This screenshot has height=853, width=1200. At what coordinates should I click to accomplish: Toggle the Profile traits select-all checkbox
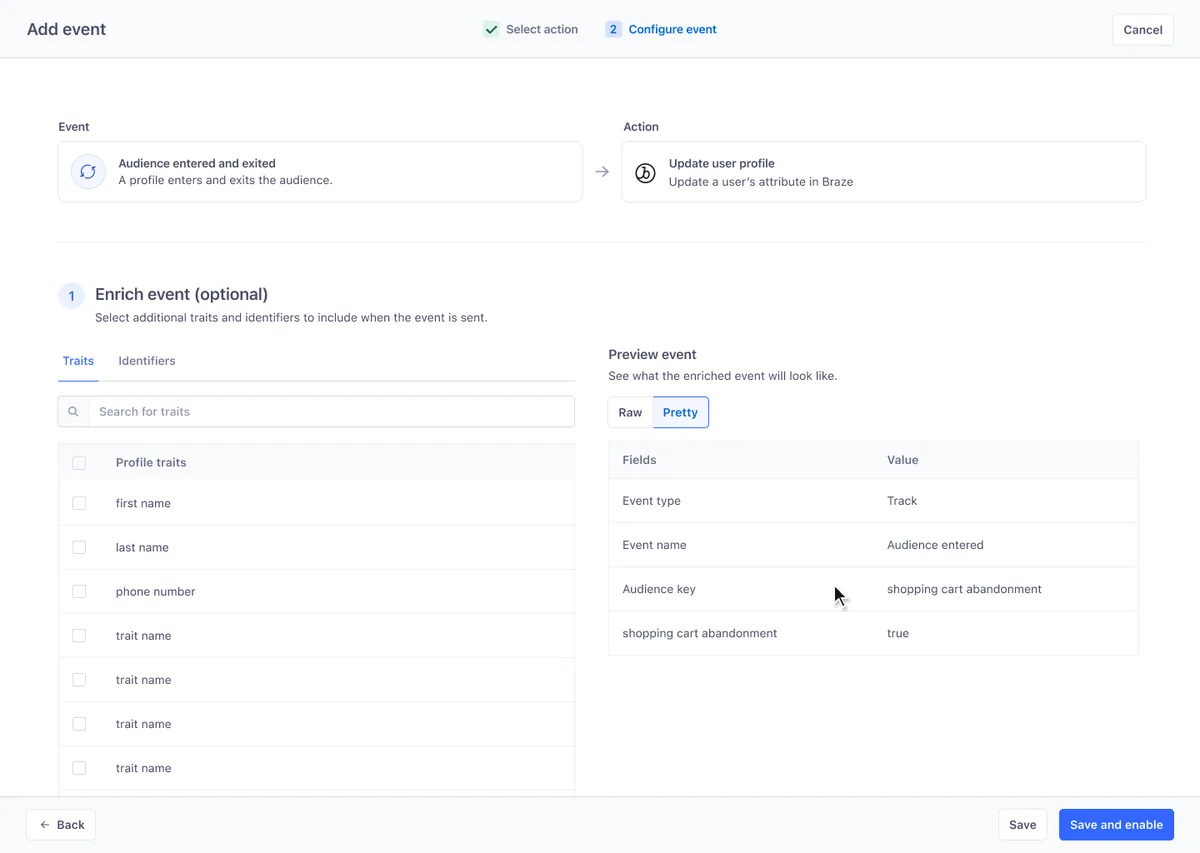pos(79,463)
